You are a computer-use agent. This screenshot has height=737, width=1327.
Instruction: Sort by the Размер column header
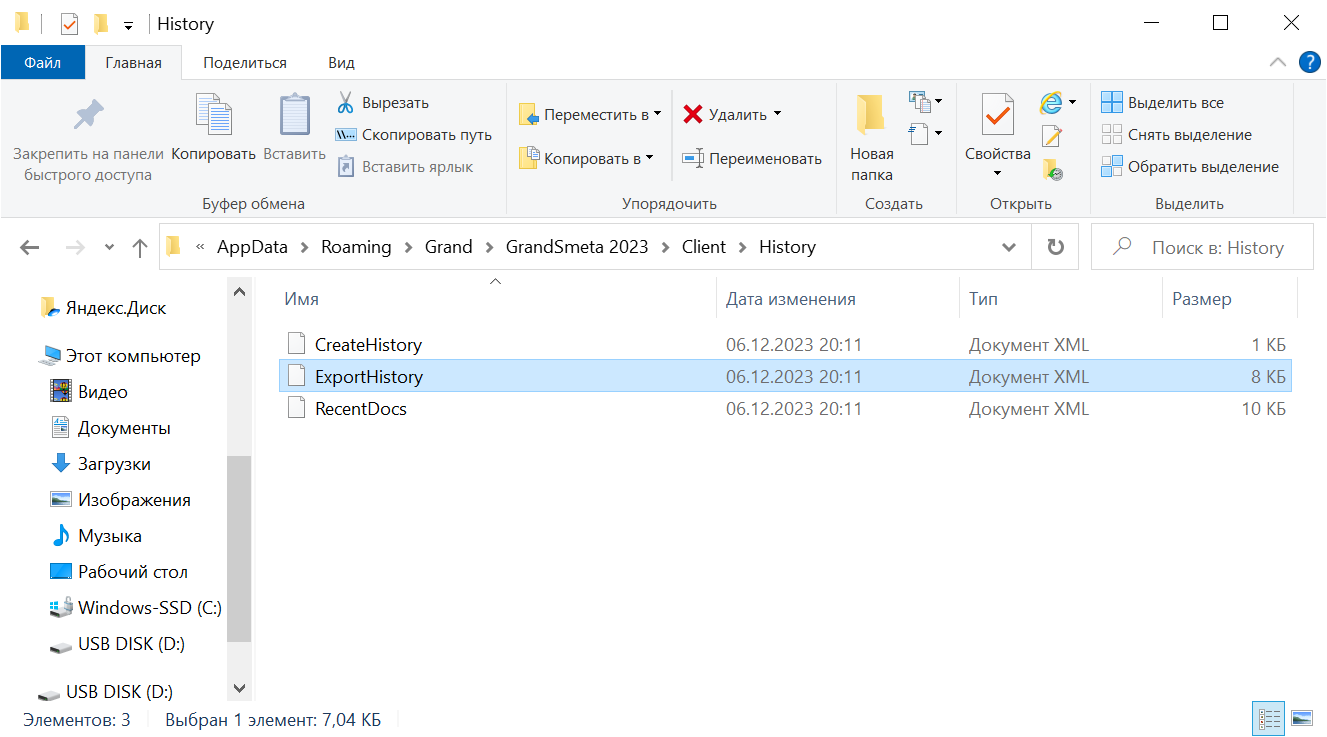click(x=1229, y=299)
